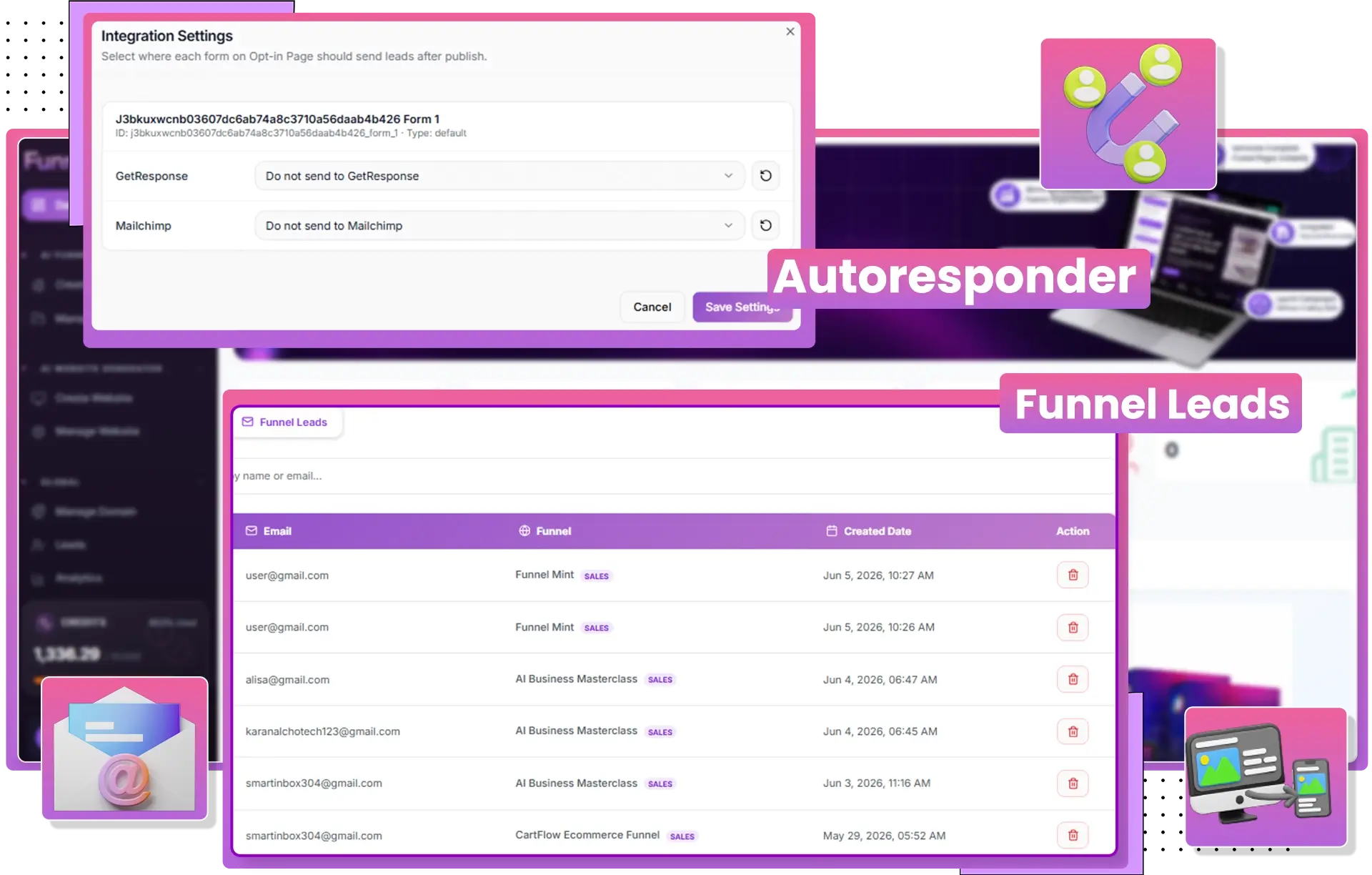
Task: Select the form ID text line
Action: 291,134
